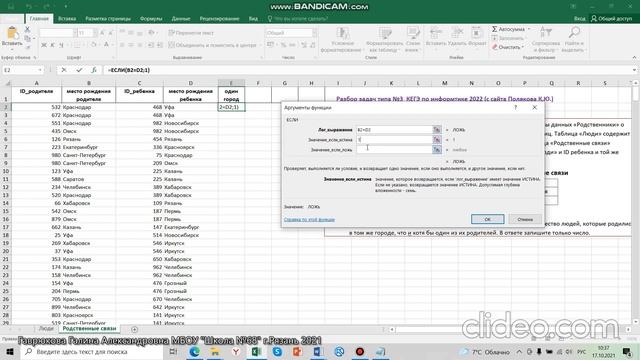Open Word icon in taskbar

coord(318,351)
